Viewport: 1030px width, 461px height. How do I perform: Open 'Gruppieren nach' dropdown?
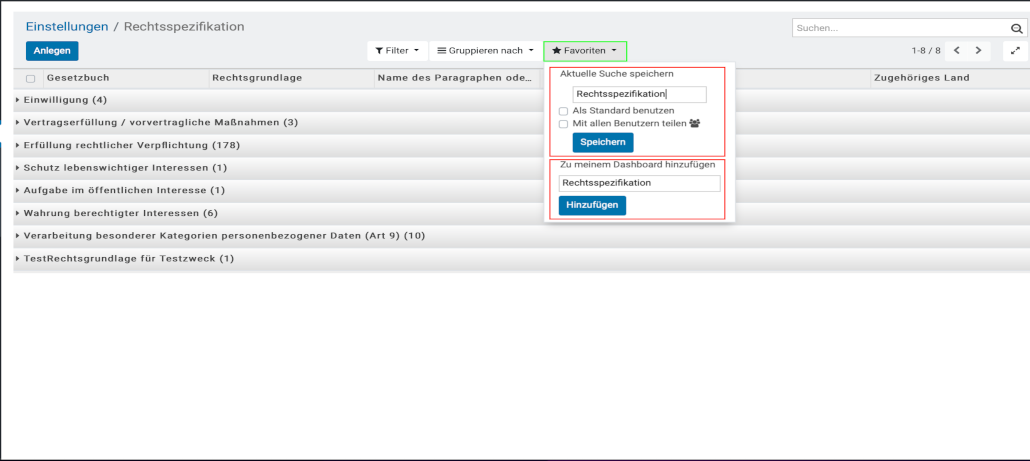pyautogui.click(x=485, y=50)
